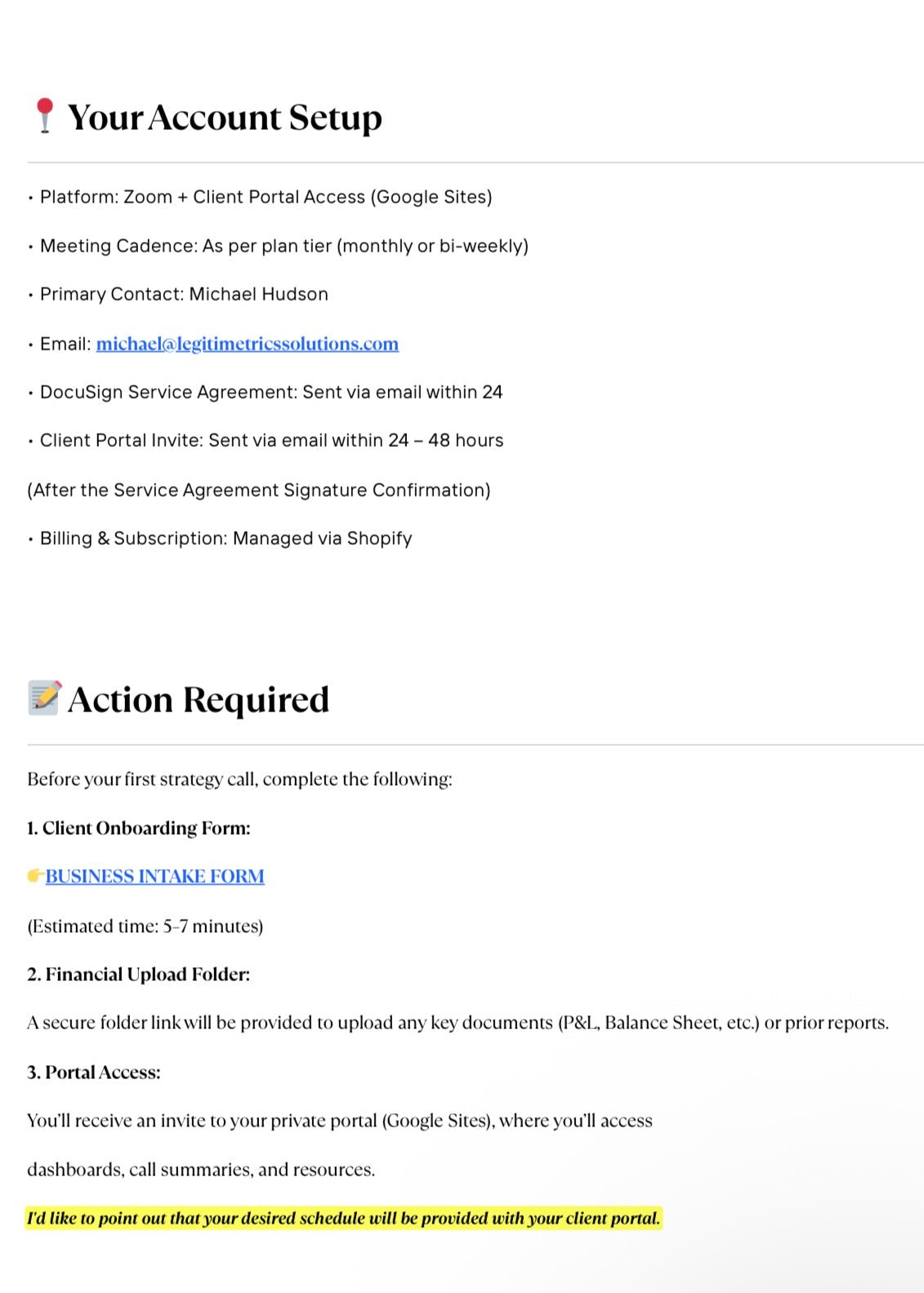Viewport: 924px width, 1293px height.
Task: Open the michael@legitimetricssolutions.com email link
Action: 247,344
